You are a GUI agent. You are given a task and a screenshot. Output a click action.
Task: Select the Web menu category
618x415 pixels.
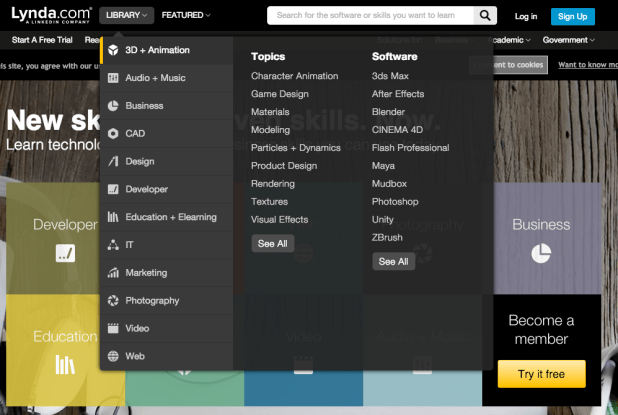pos(166,356)
